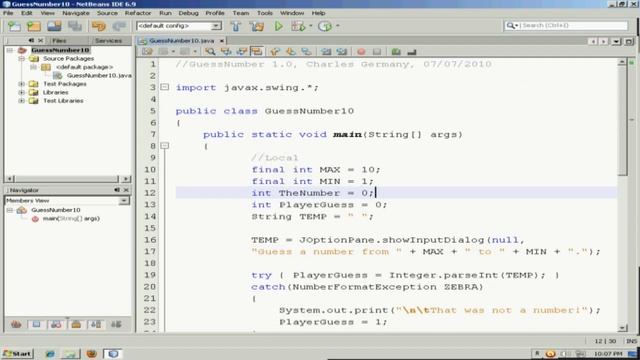This screenshot has width=640, height=360.
Task: Click the Profile Main Project icon
Action: 325,27
